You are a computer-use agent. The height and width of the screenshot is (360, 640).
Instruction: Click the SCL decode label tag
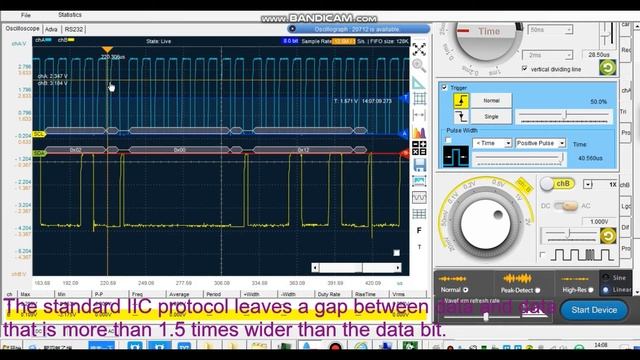point(39,134)
